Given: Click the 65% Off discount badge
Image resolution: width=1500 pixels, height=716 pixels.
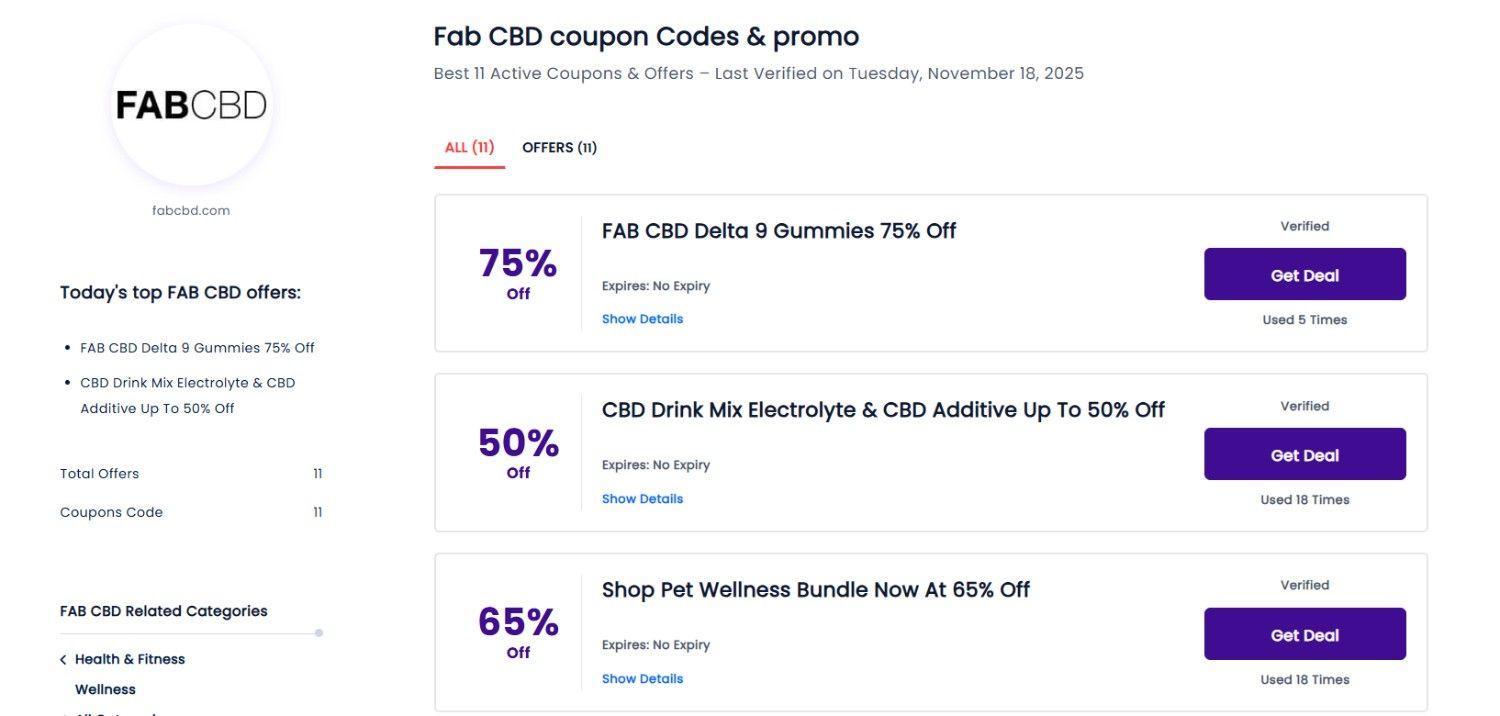Looking at the screenshot, I should tap(518, 630).
